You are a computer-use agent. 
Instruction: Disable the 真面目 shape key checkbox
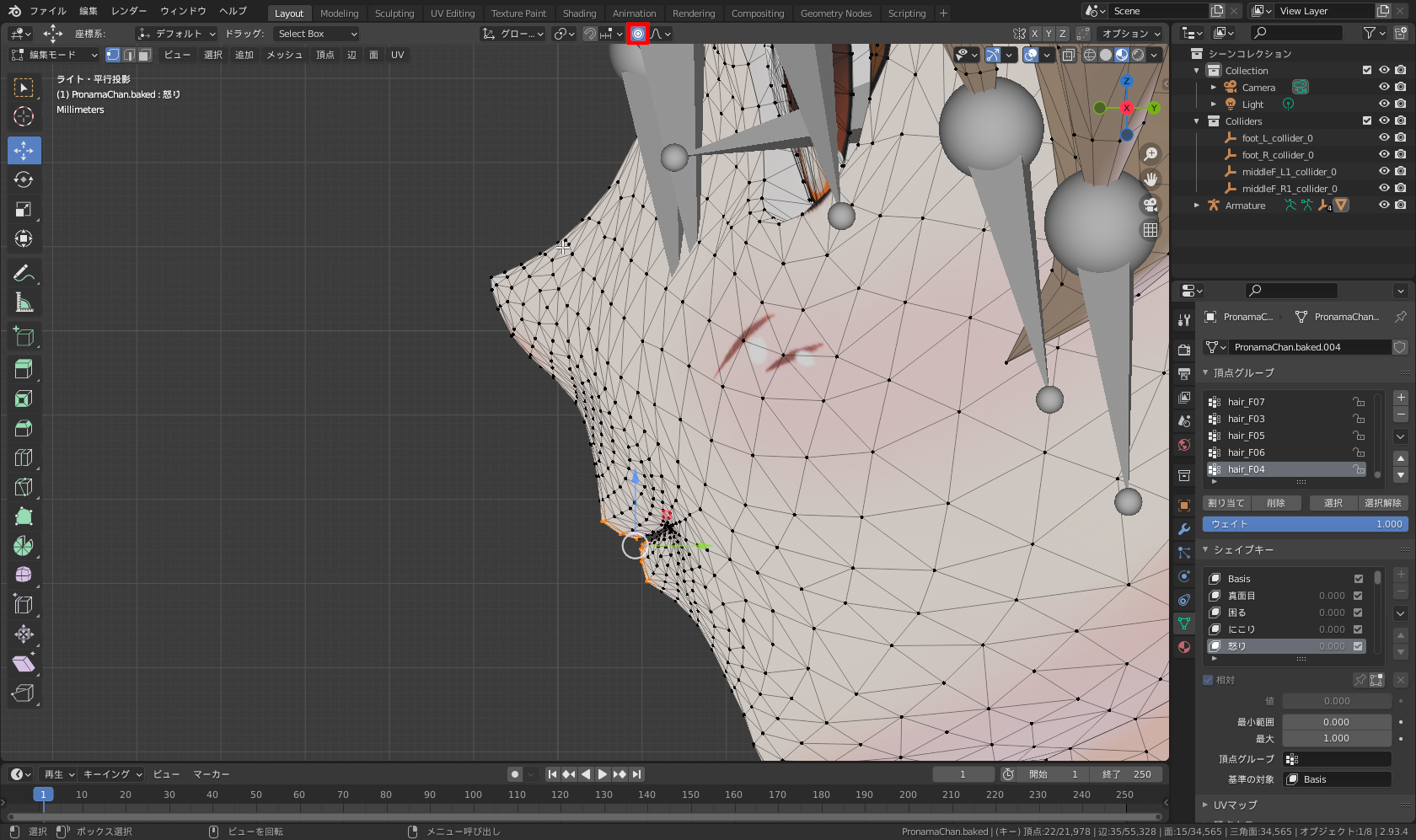tap(1358, 596)
